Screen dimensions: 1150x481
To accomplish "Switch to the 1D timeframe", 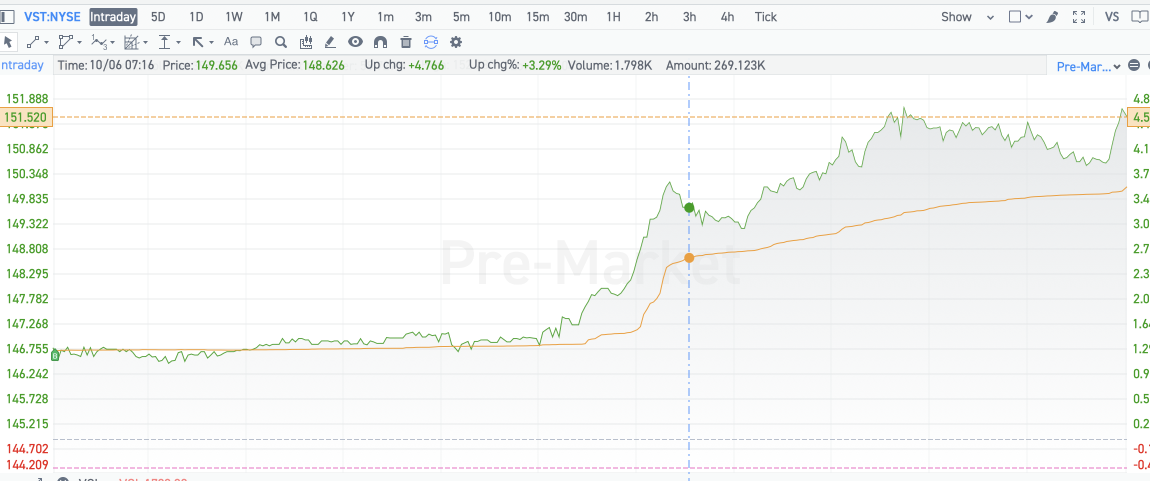I will tap(196, 16).
